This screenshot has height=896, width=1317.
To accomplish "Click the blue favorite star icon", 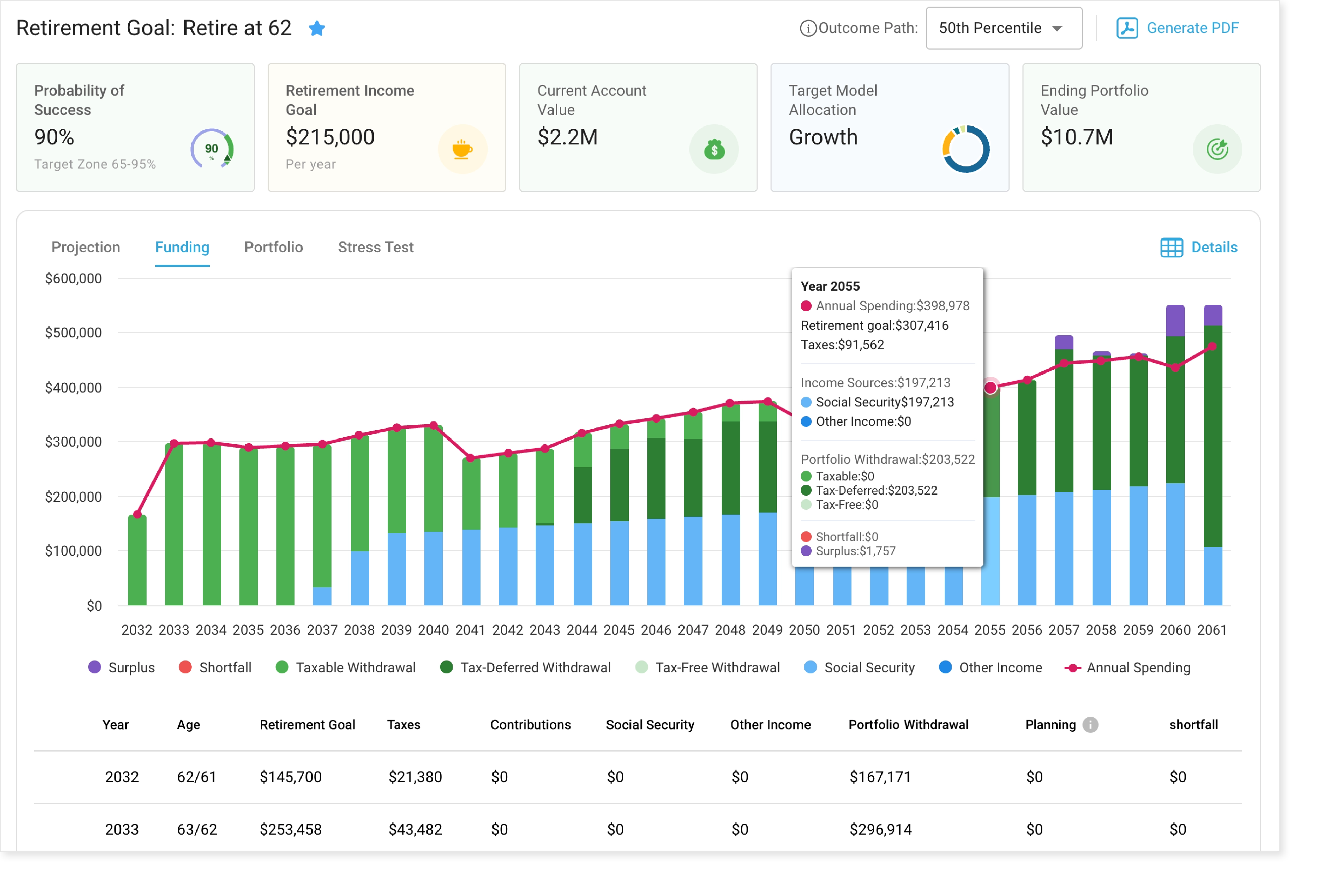I will pyautogui.click(x=317, y=28).
